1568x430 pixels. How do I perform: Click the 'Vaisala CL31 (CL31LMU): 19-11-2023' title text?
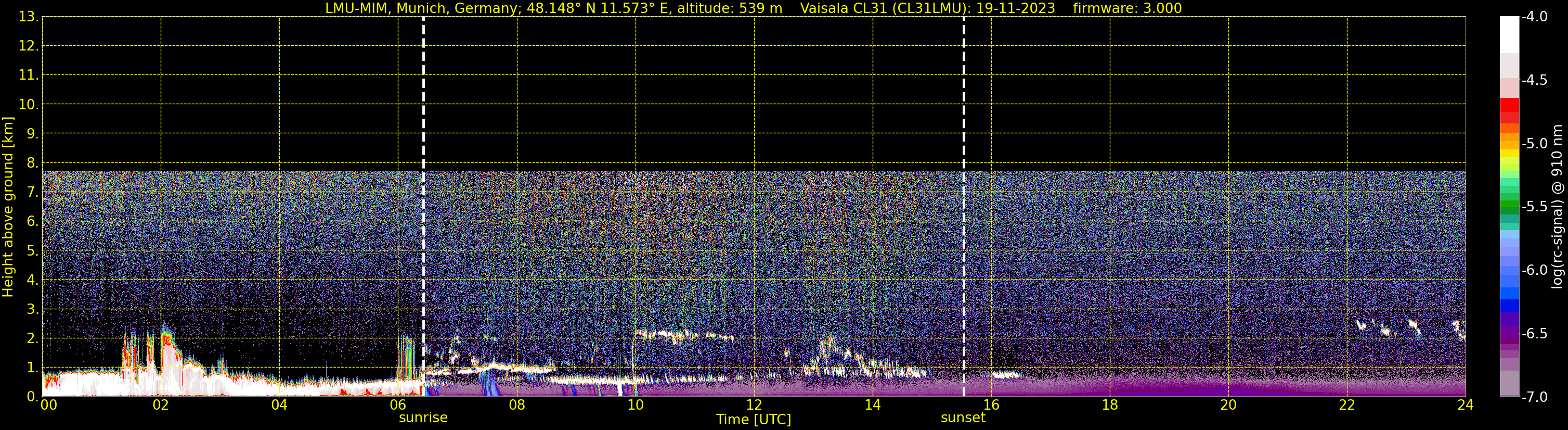[927, 8]
